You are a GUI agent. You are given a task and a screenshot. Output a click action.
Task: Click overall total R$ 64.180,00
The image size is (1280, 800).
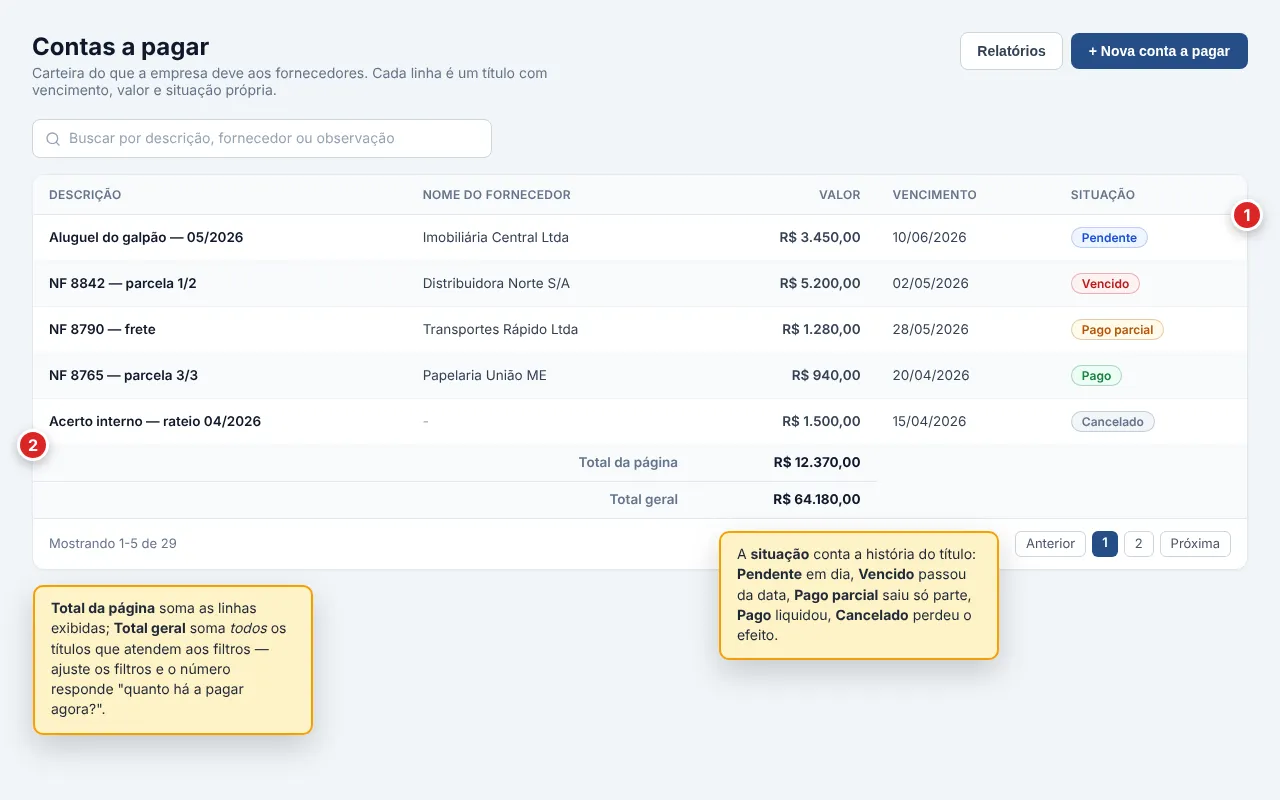pyautogui.click(x=817, y=500)
